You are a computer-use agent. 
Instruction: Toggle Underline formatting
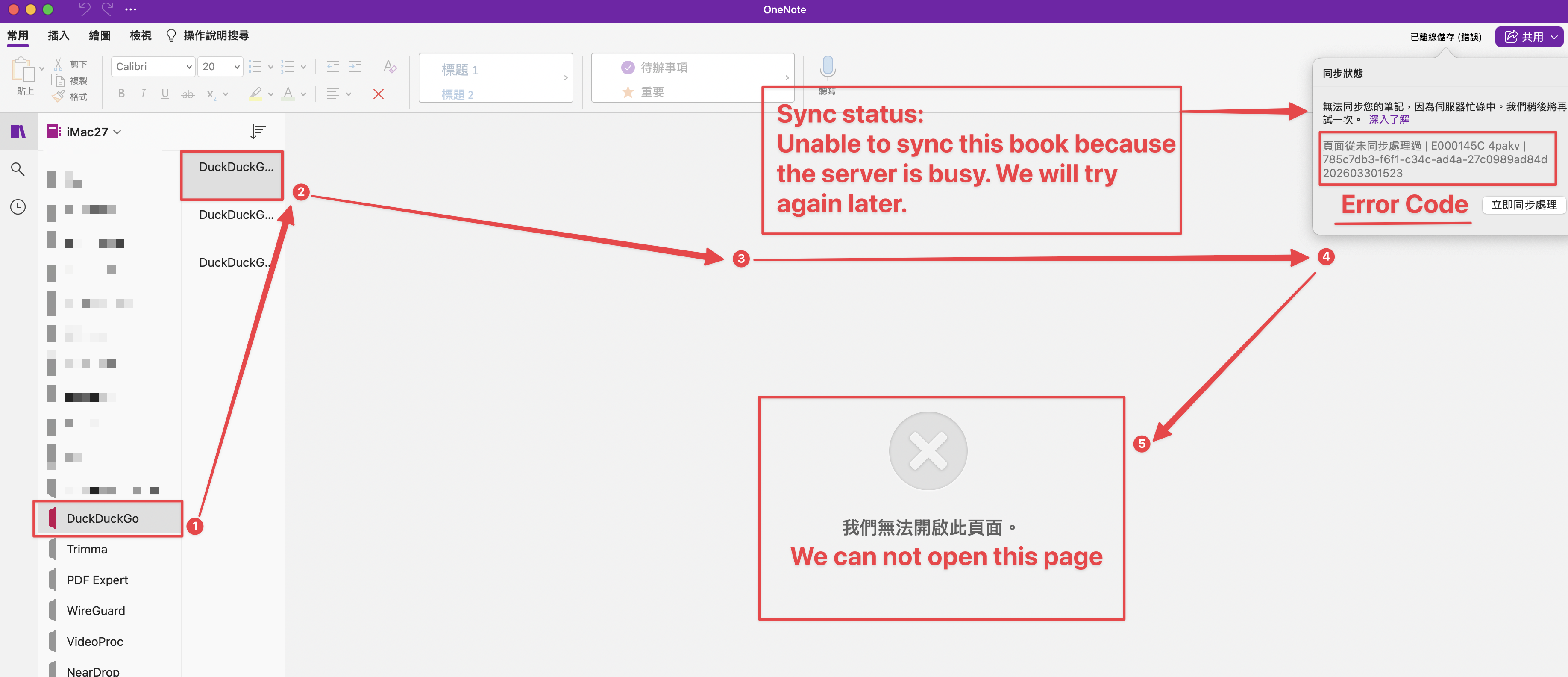[165, 94]
